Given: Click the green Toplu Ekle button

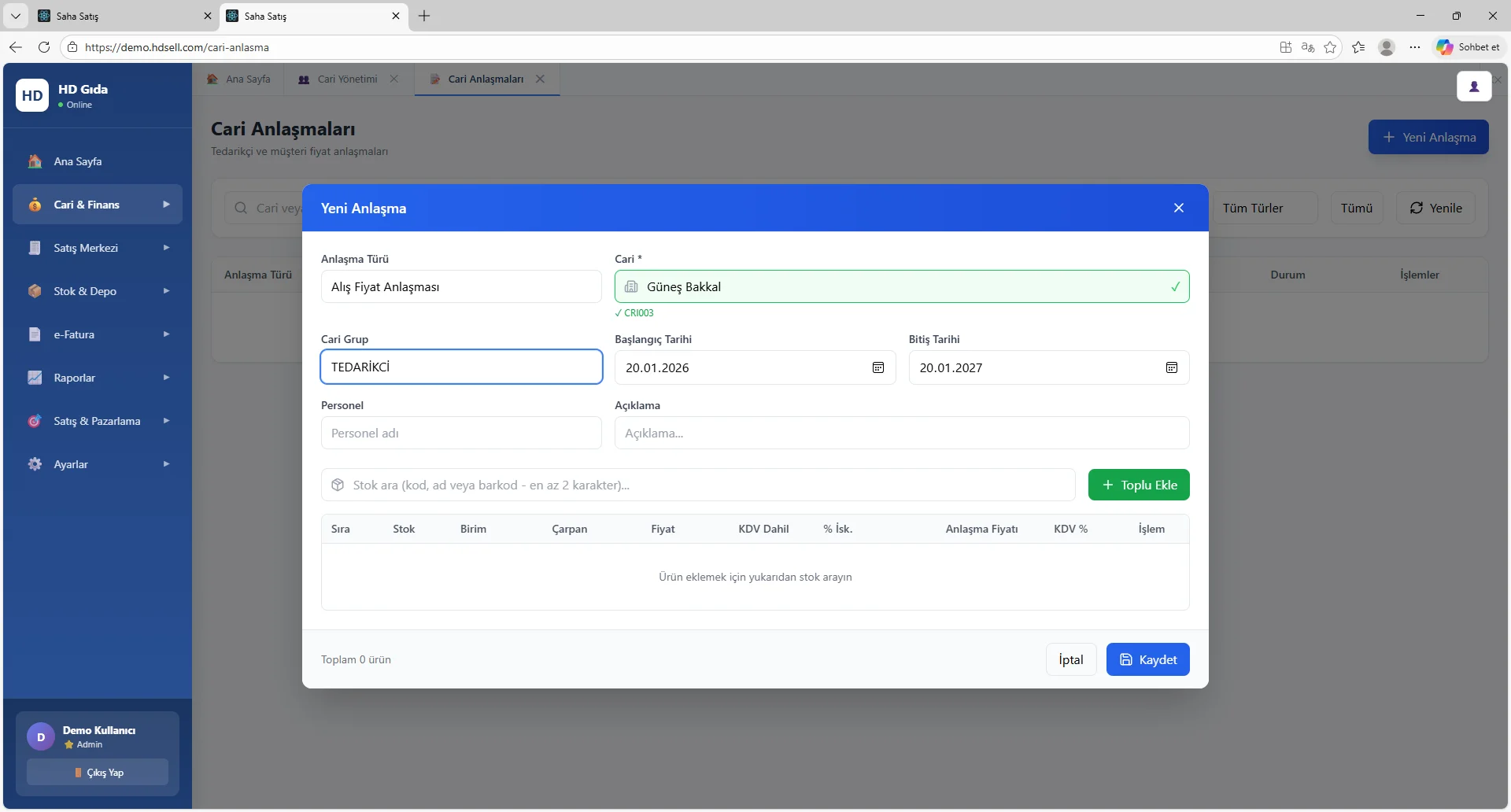Looking at the screenshot, I should 1139,485.
